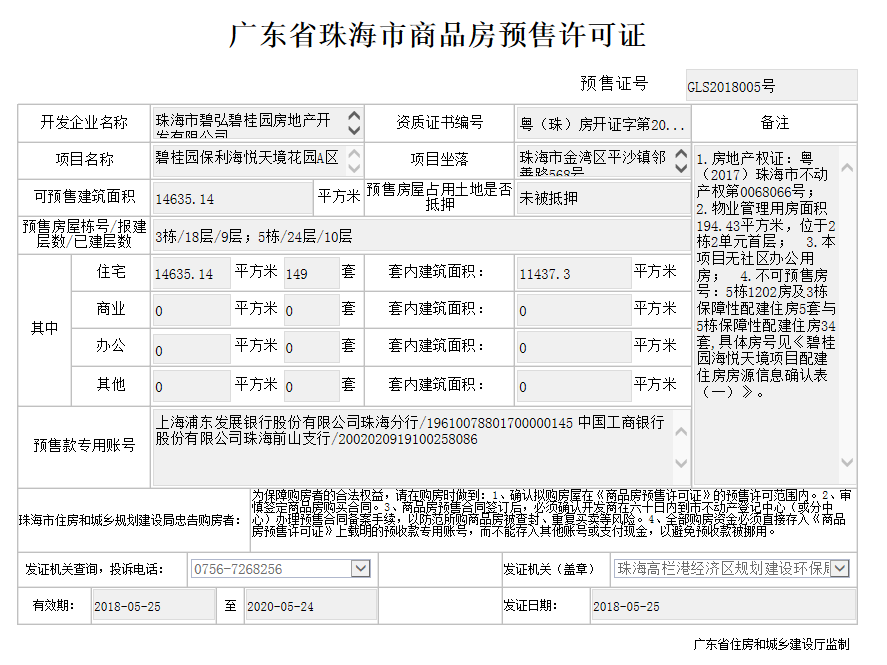This screenshot has height=665, width=887.
Task: Click the down arrow in the 预售款专用账号 box
Action: tap(681, 462)
